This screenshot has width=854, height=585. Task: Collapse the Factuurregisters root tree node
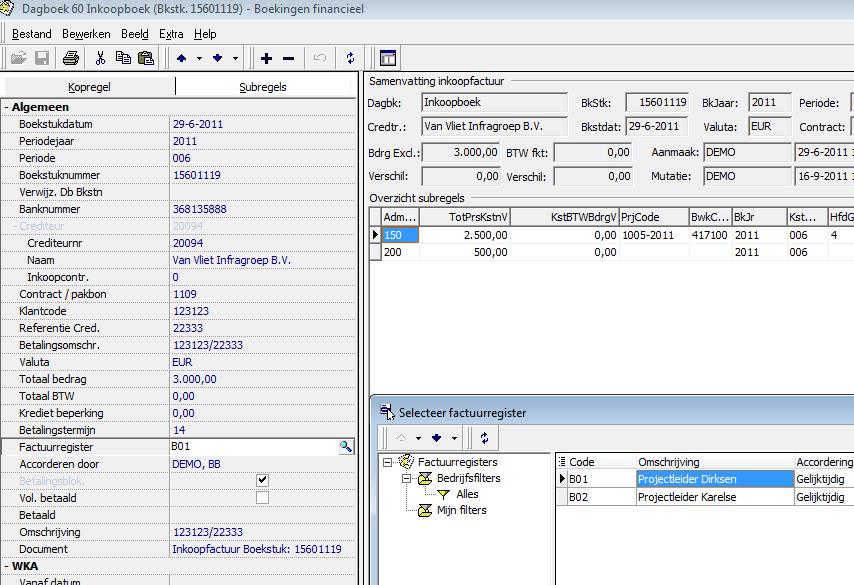388,462
